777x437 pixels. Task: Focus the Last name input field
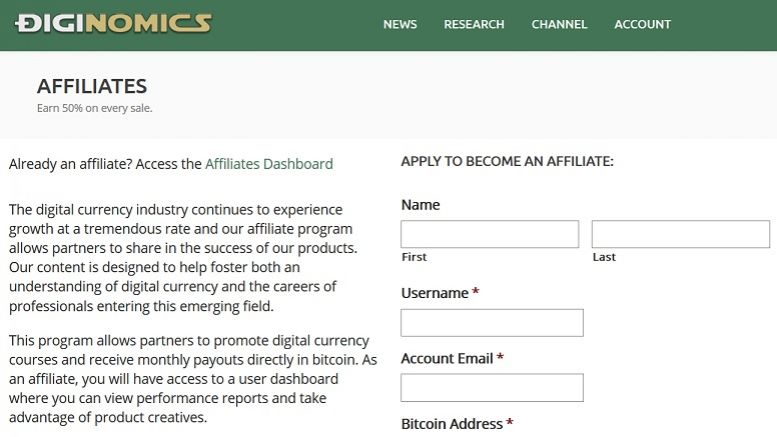[680, 234]
